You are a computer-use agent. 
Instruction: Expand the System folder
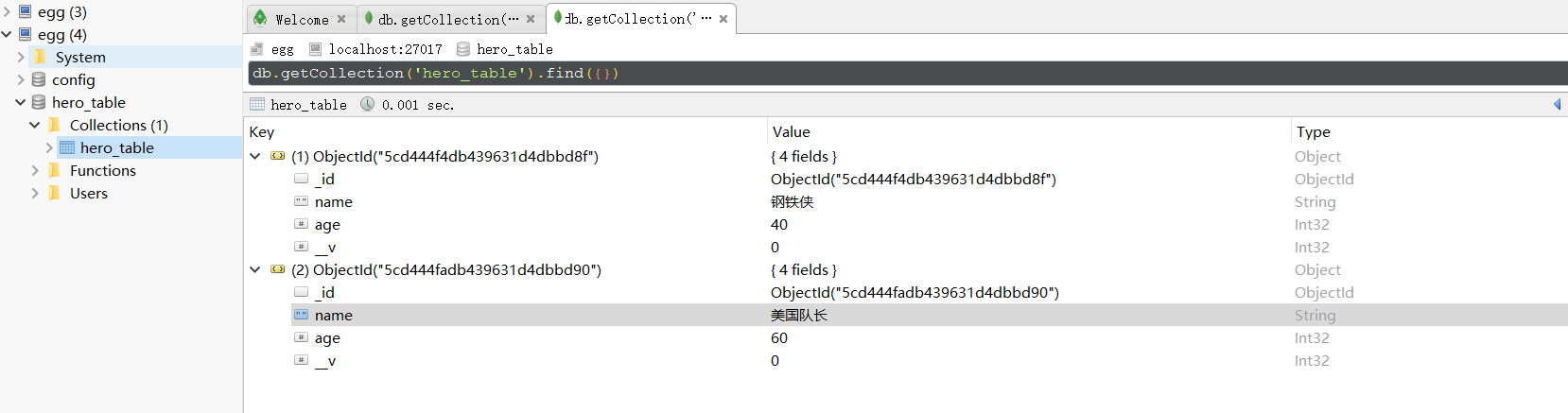pyautogui.click(x=21, y=58)
